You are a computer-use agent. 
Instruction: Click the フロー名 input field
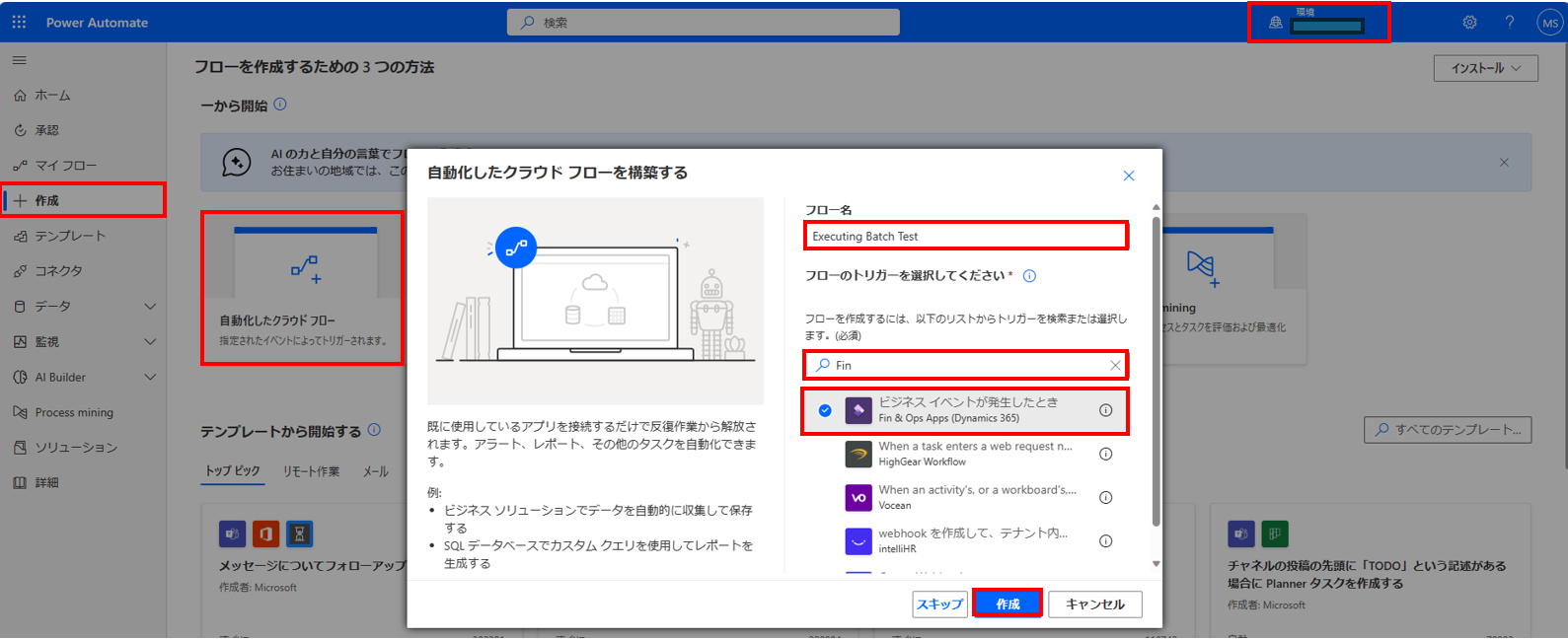coord(965,237)
